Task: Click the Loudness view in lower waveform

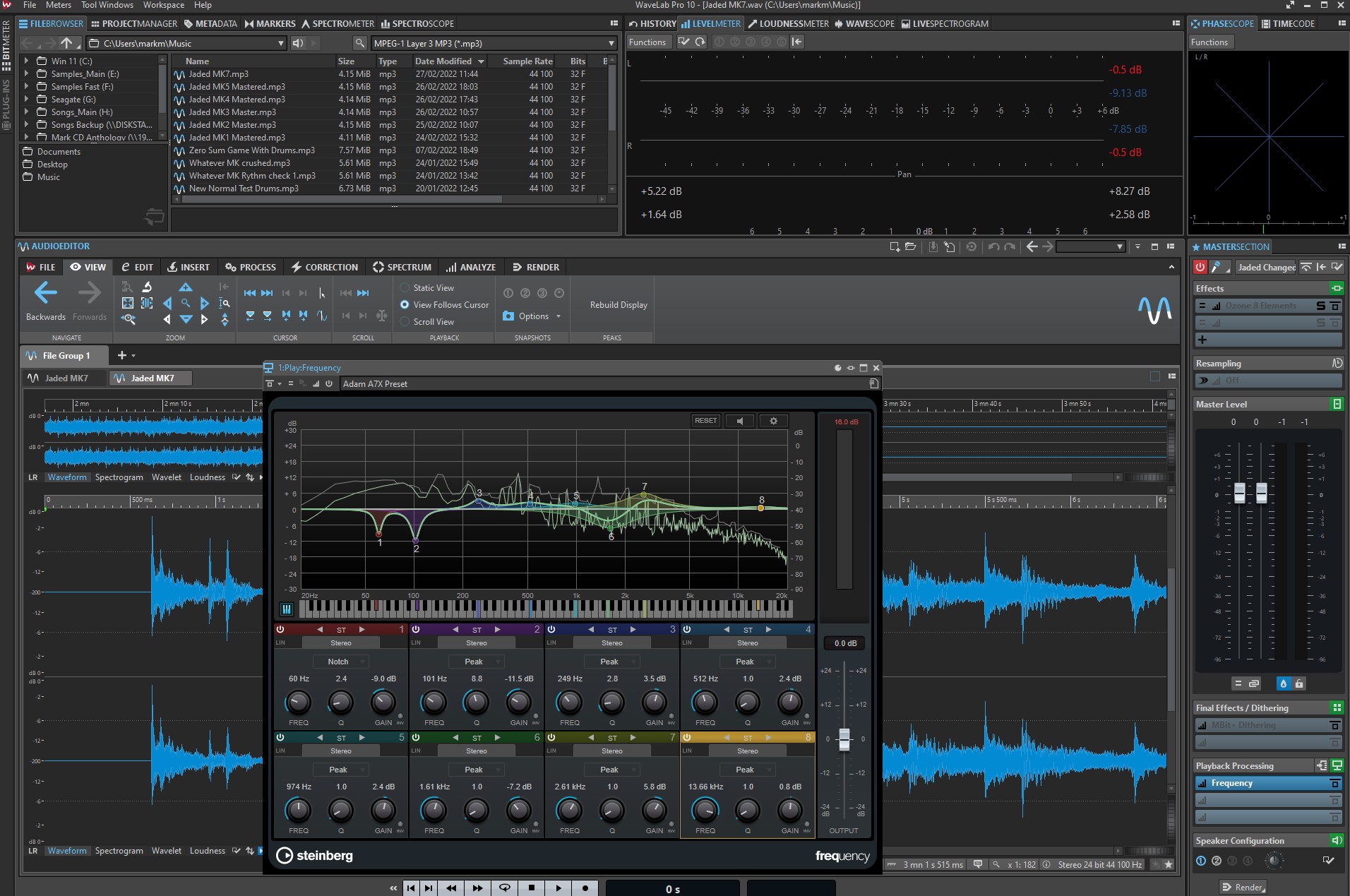Action: point(207,851)
